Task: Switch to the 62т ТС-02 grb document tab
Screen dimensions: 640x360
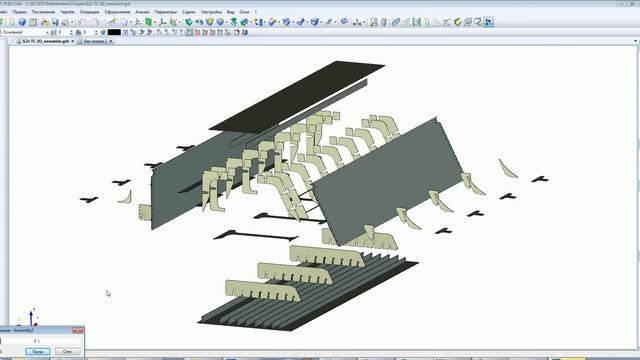Action: (x=45, y=41)
